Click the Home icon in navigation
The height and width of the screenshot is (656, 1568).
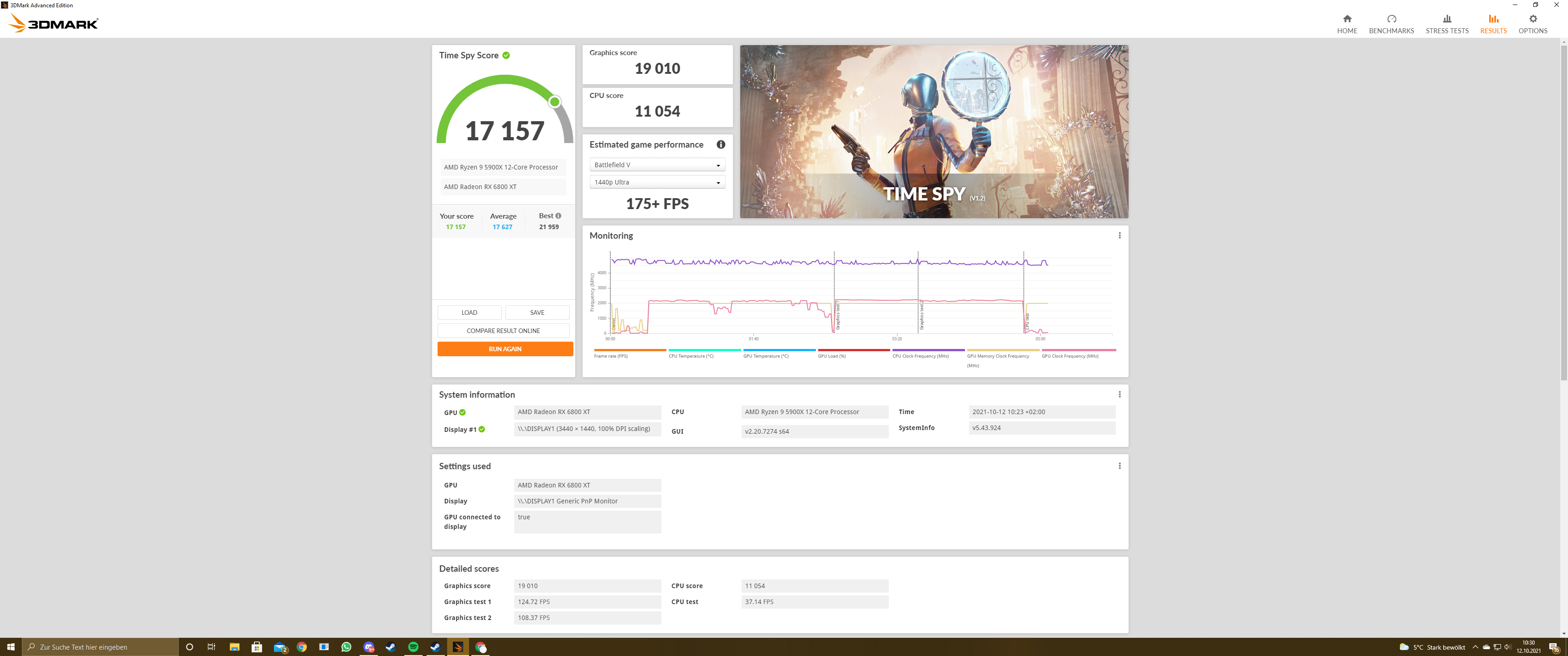click(1346, 19)
